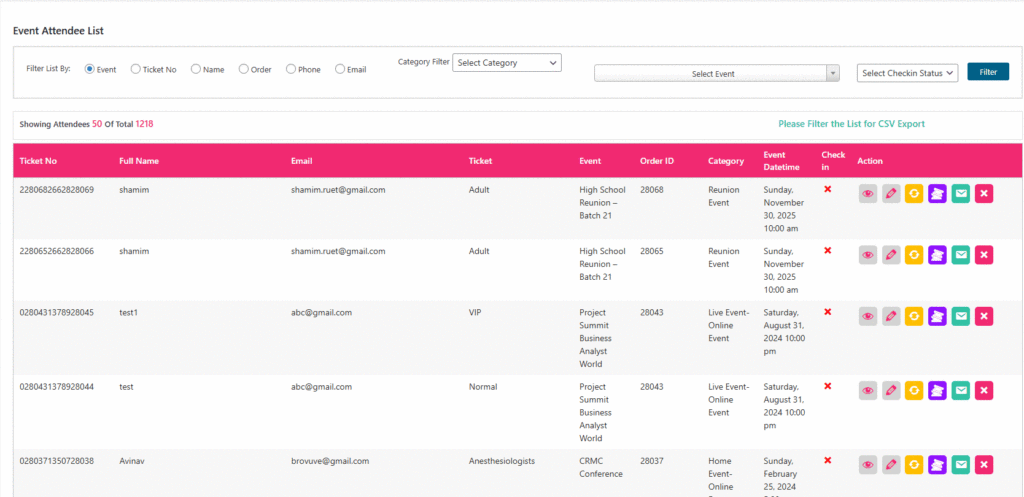Open the Select Checkin Status dropdown

pos(907,73)
